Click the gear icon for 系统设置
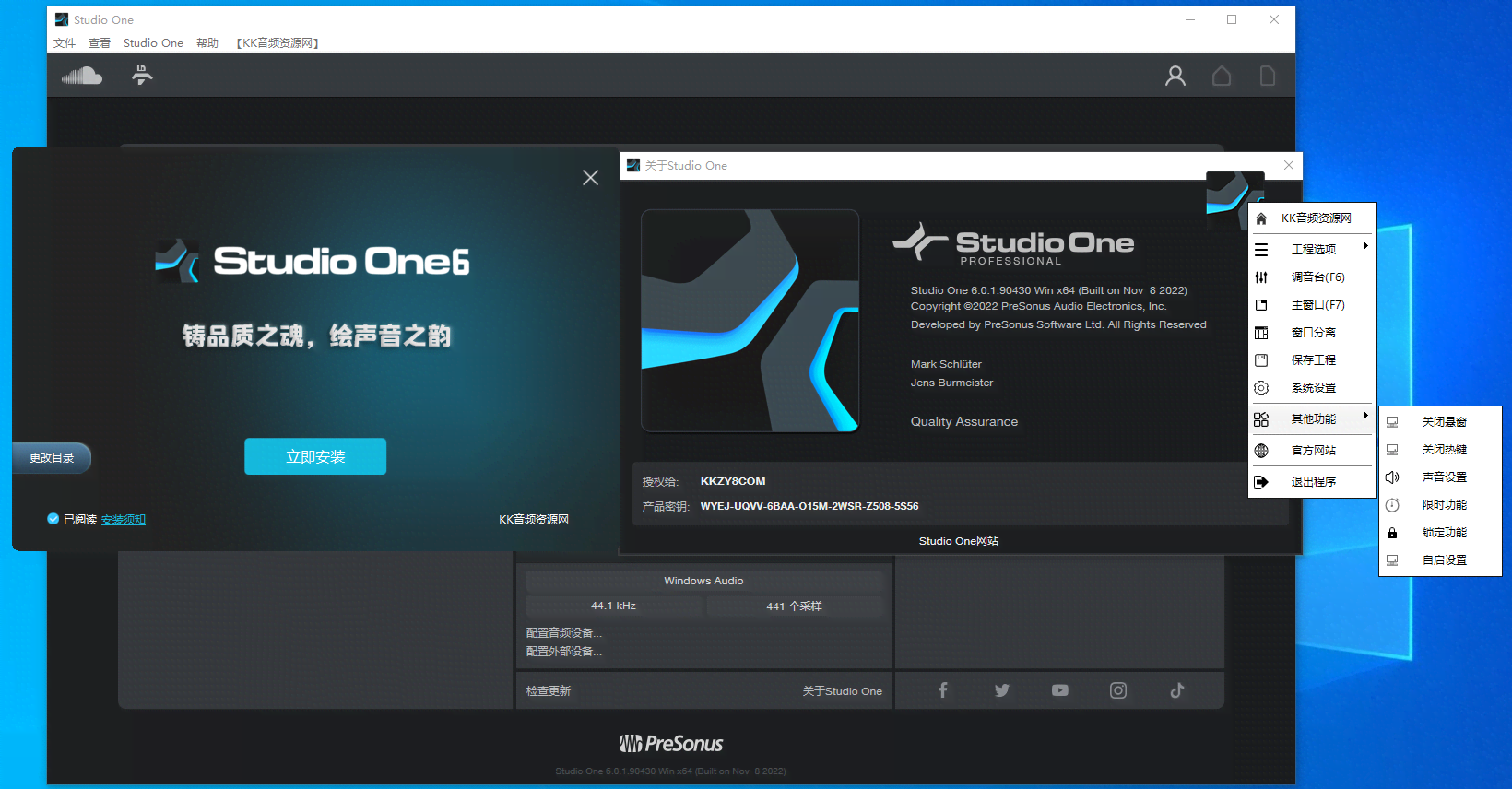Image resolution: width=1512 pixels, height=789 pixels. pos(1261,388)
